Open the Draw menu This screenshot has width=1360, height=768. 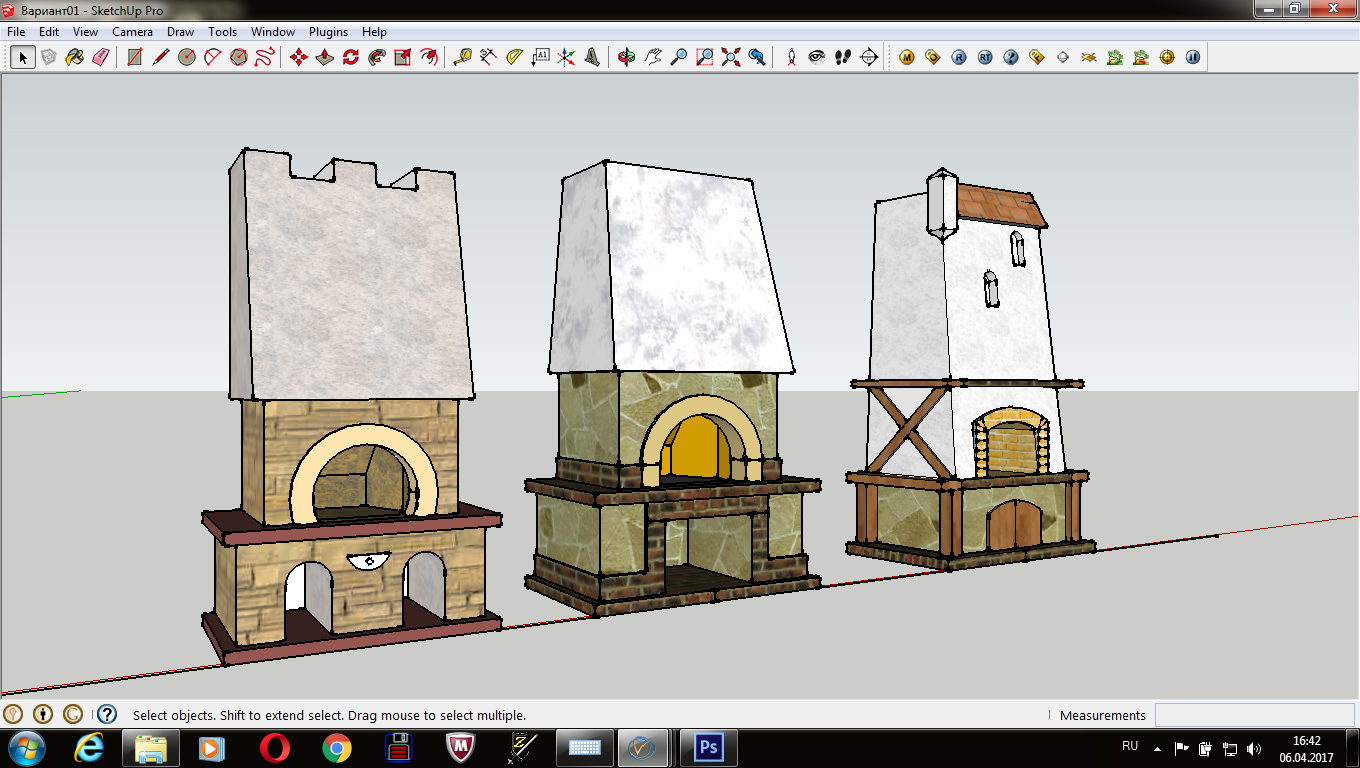180,32
